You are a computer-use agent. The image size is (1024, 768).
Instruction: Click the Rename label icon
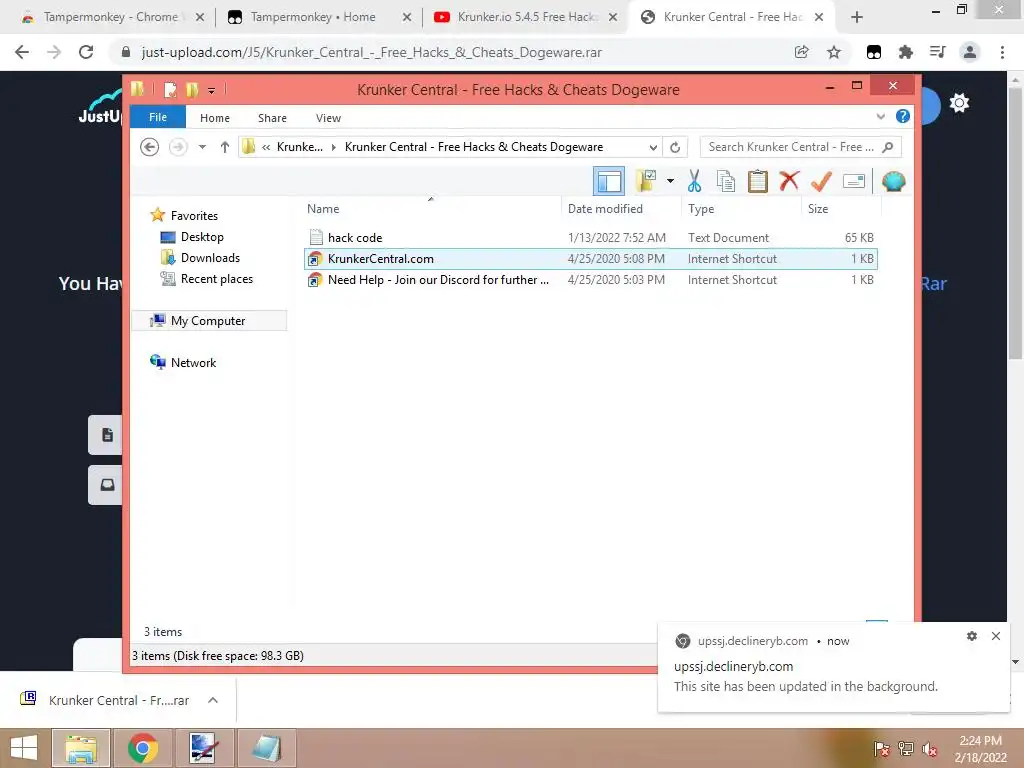(x=854, y=181)
